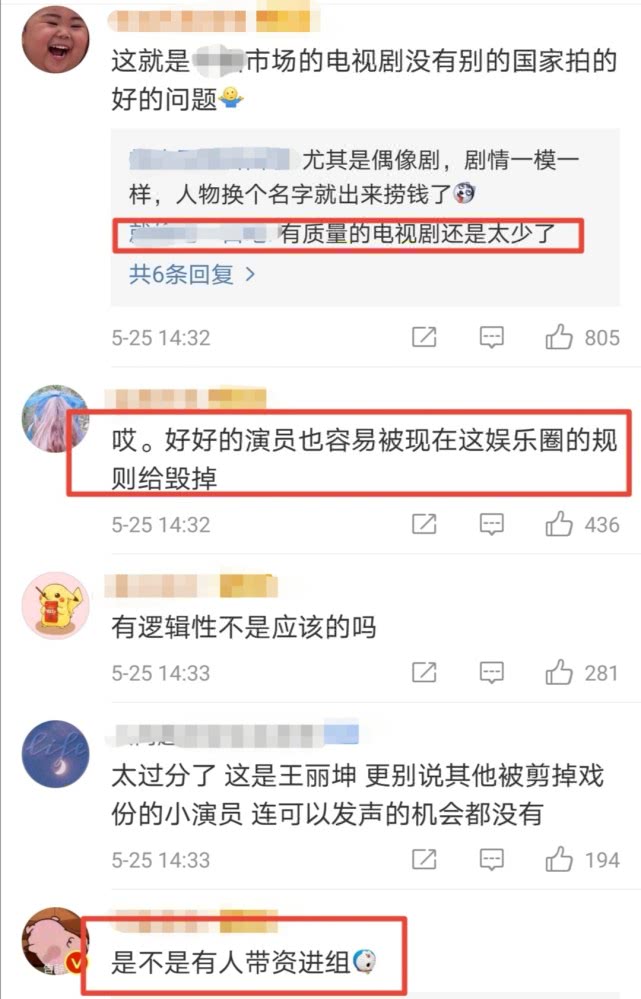Open the 'life' moon avatar profile
Viewport: 641px width, 999px height.
click(x=55, y=754)
